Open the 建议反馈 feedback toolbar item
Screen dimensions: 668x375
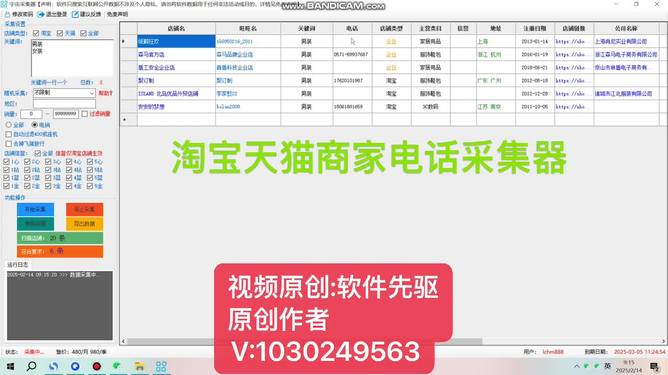[86, 14]
